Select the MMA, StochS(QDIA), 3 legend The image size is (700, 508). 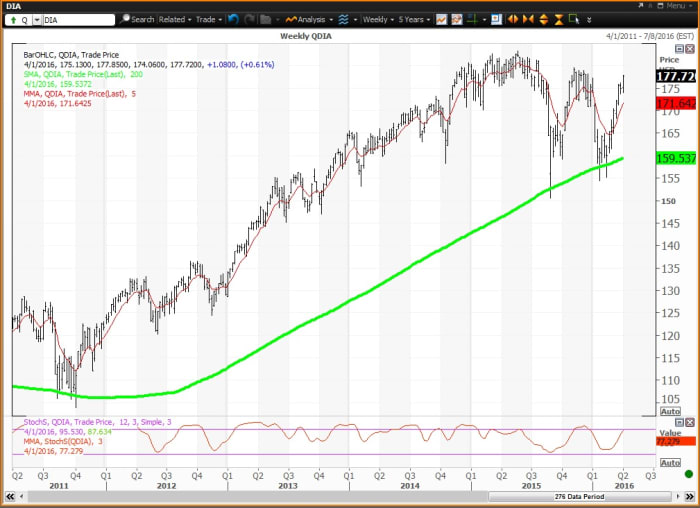63,441
